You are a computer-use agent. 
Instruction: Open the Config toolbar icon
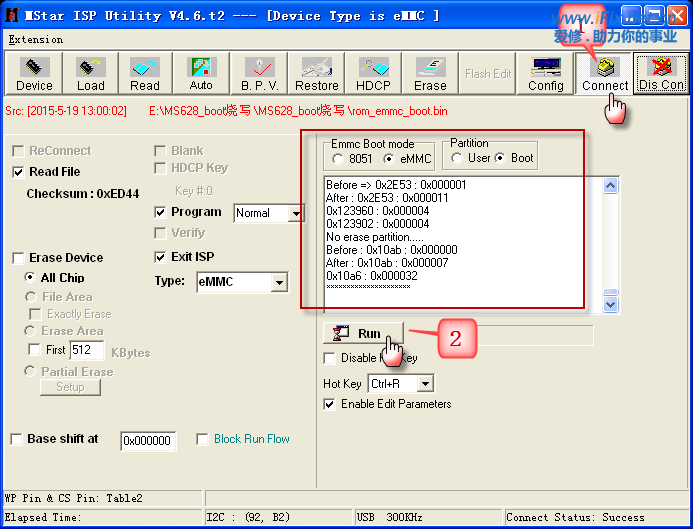546,73
